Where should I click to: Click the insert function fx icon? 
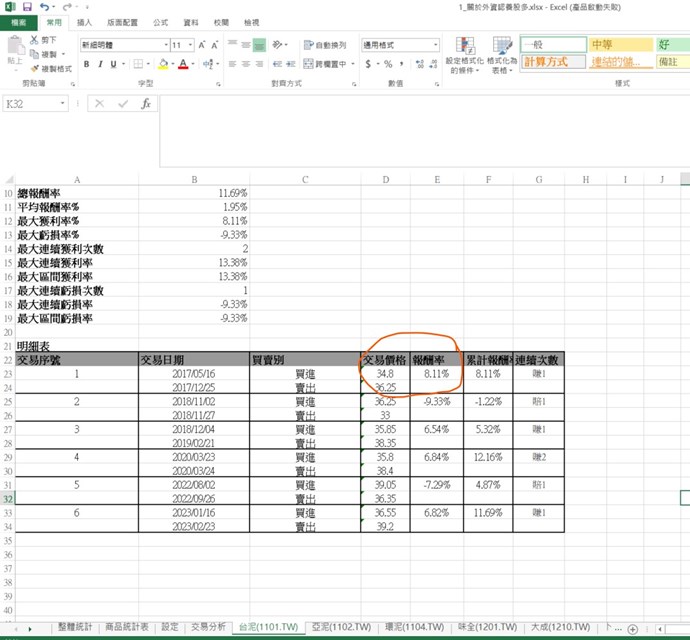pyautogui.click(x=146, y=104)
